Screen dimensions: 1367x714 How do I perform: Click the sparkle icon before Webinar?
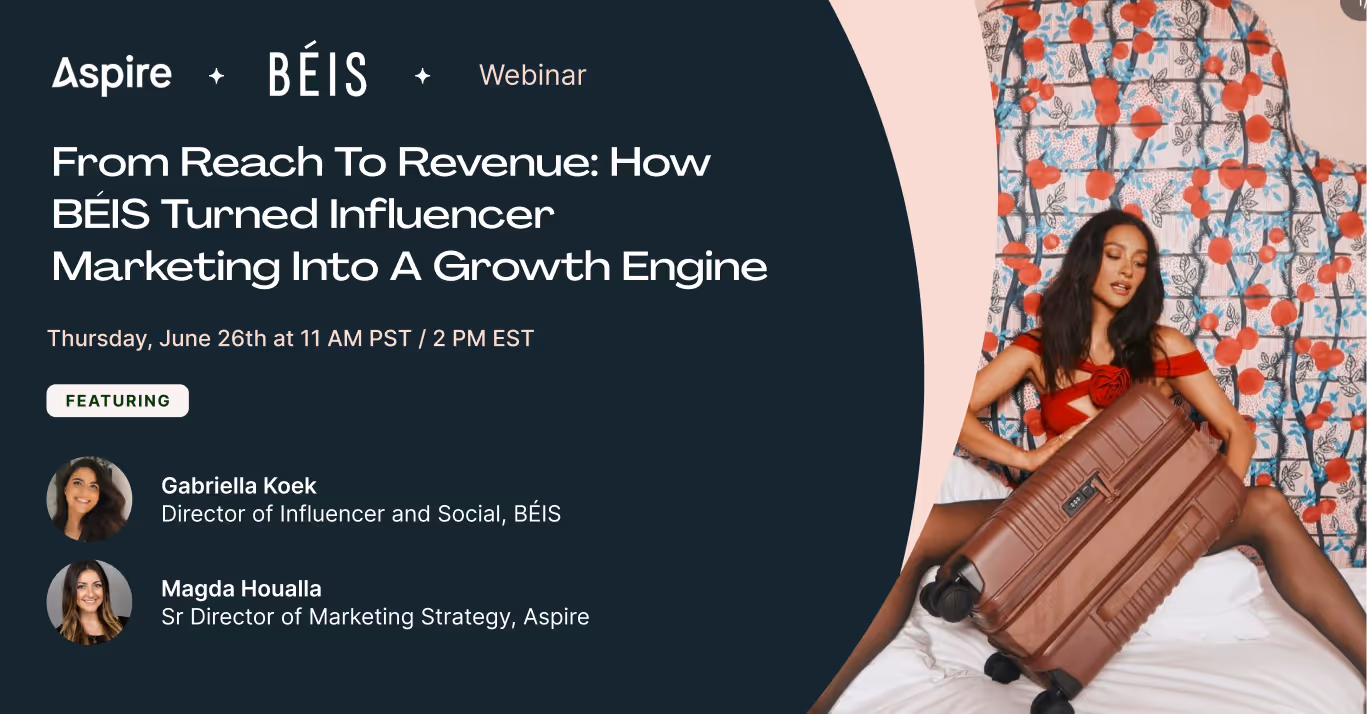click(x=423, y=76)
